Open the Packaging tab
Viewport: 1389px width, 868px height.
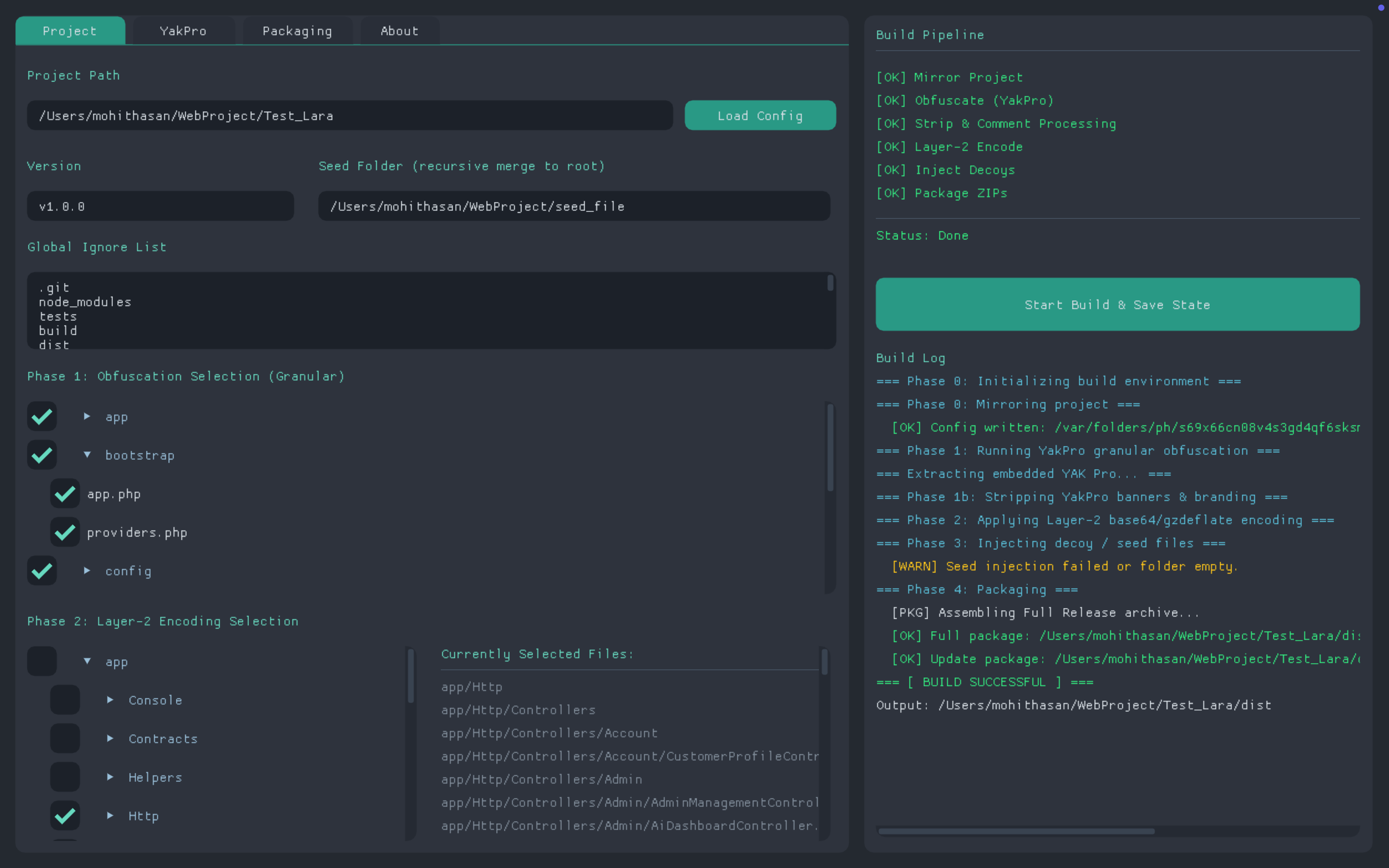click(297, 31)
